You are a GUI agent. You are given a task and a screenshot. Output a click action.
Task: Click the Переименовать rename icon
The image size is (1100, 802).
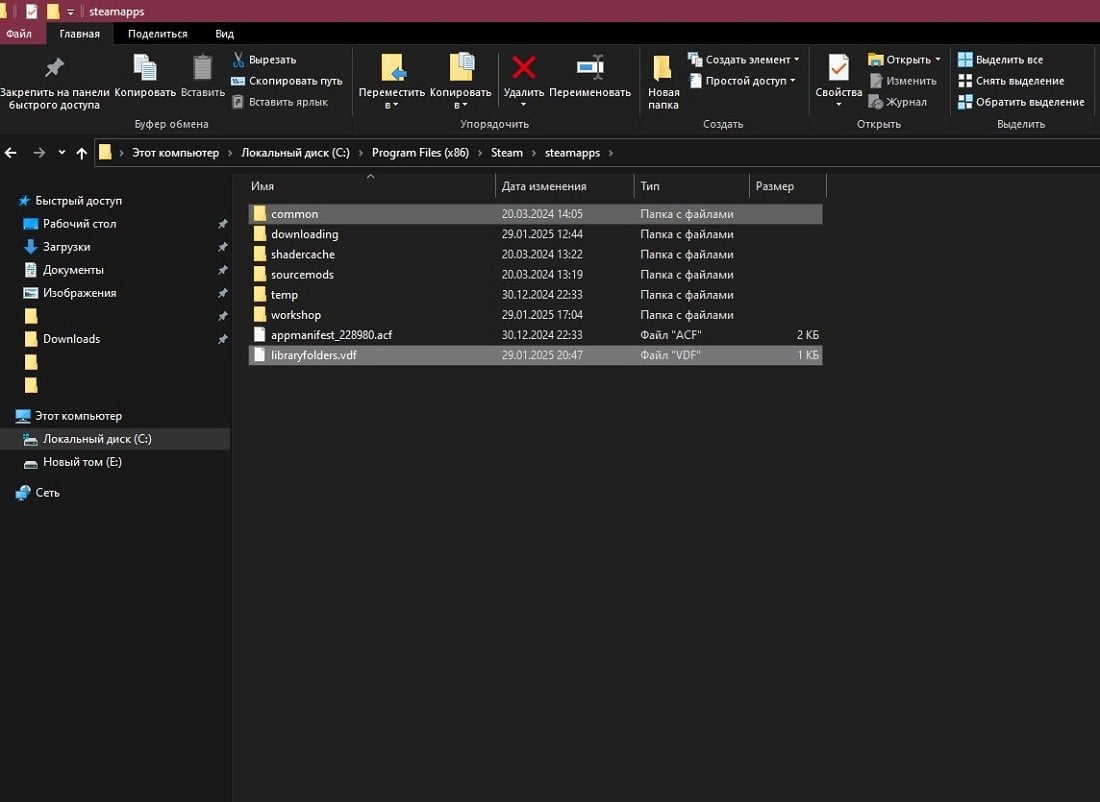tap(590, 67)
